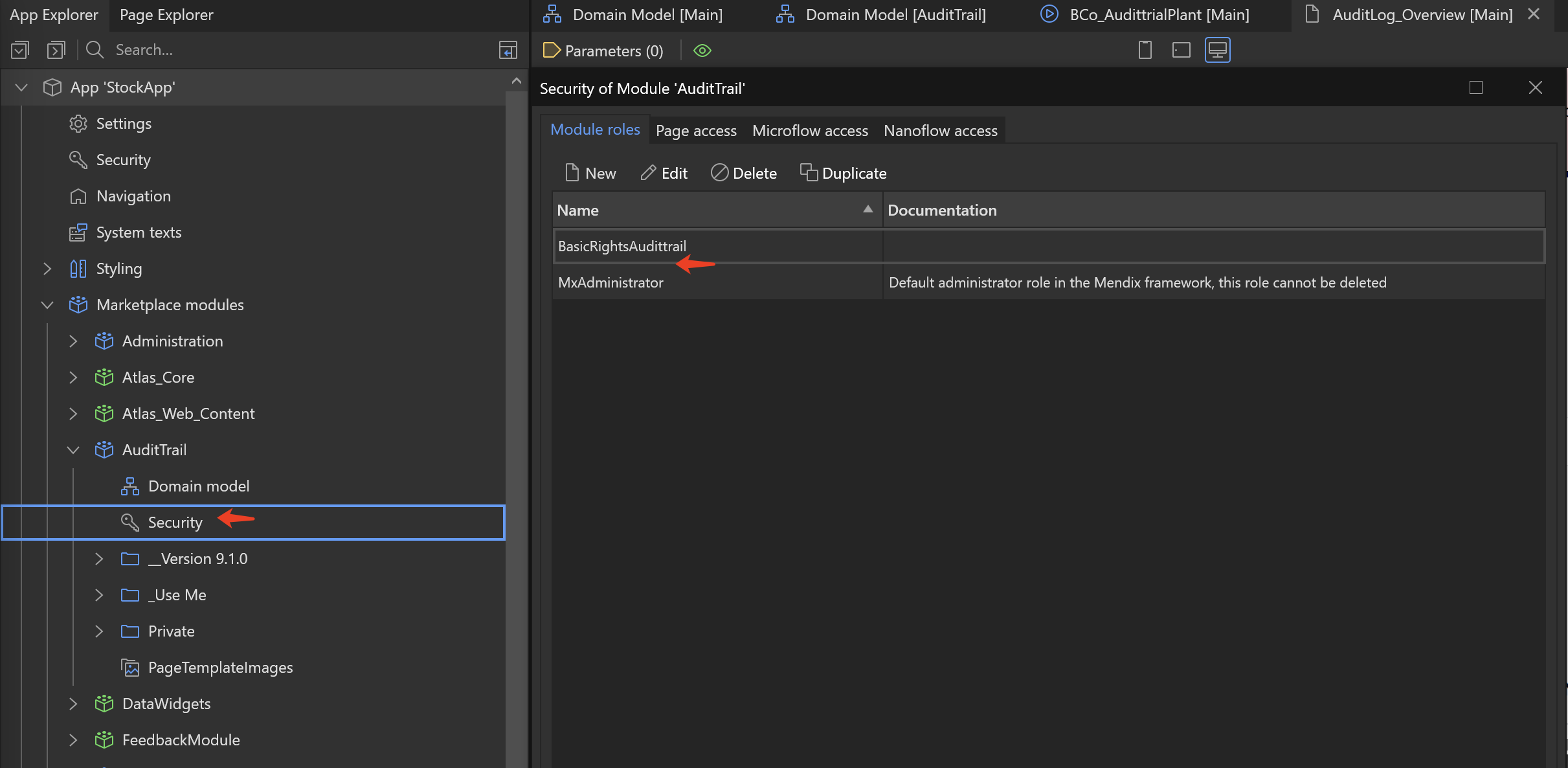
Task: Expand the Private folder
Action: click(x=99, y=631)
